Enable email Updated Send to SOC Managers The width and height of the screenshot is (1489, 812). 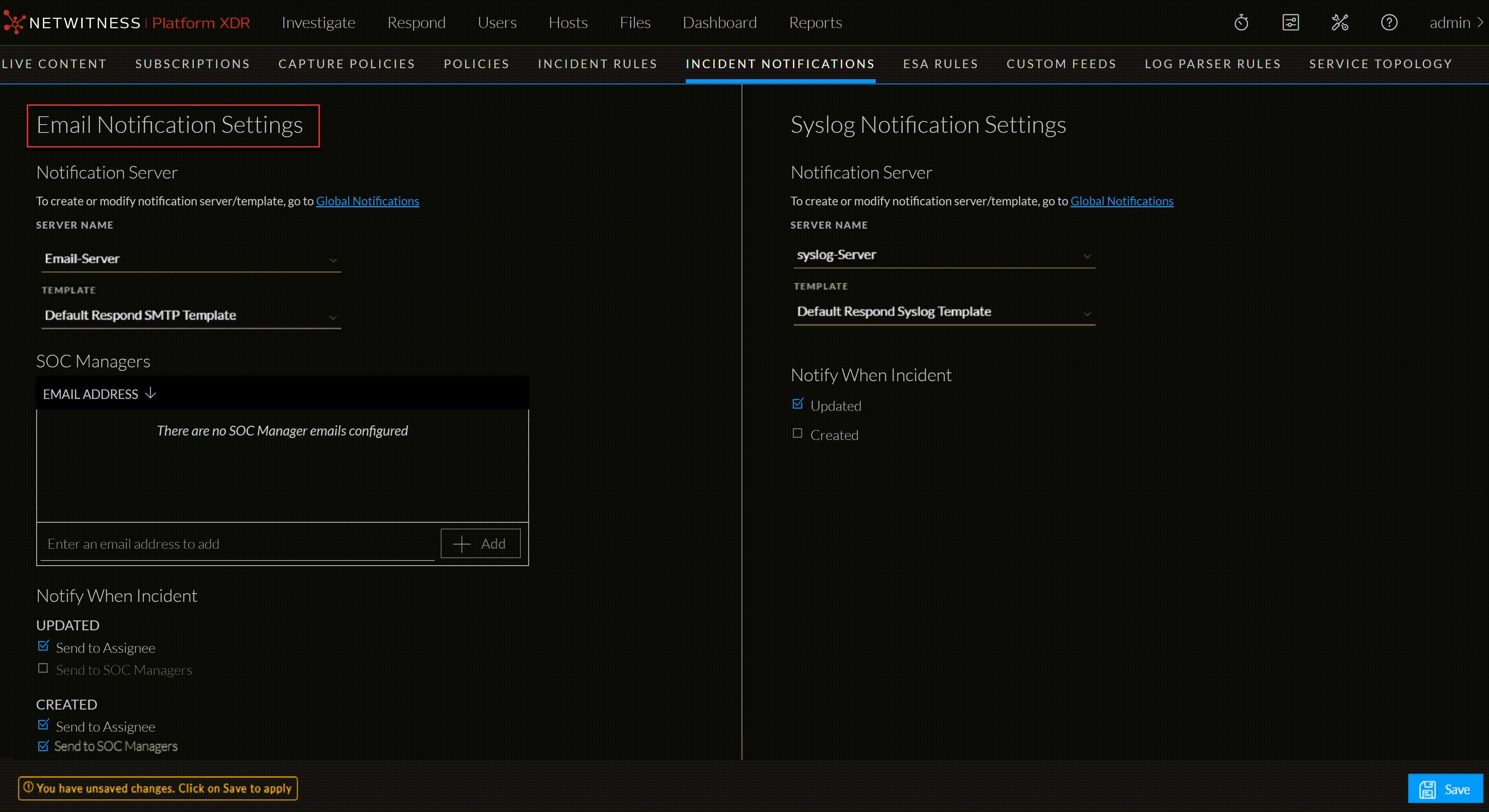(x=43, y=669)
